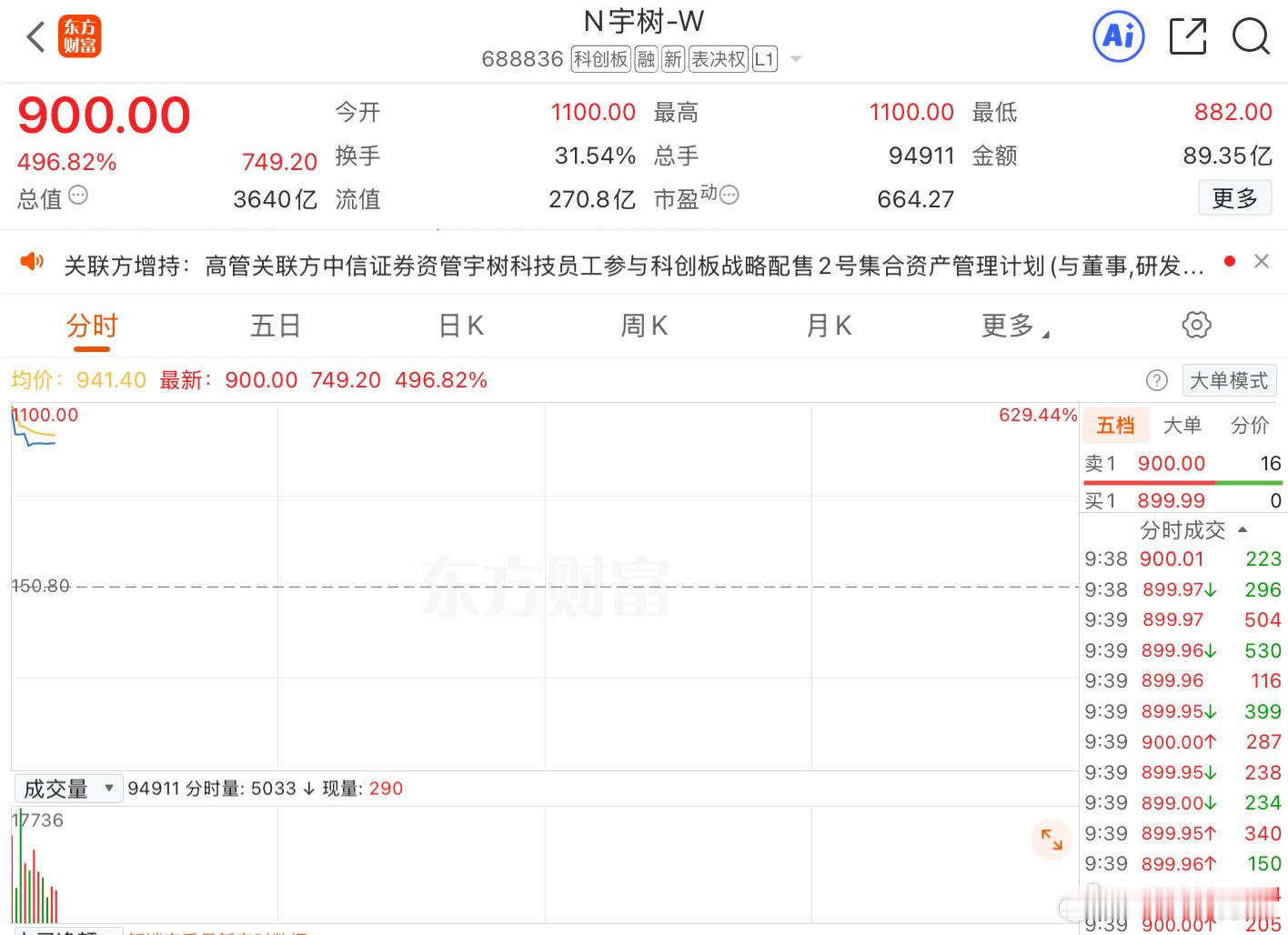Click 卖1 900.00 order row

click(1182, 464)
